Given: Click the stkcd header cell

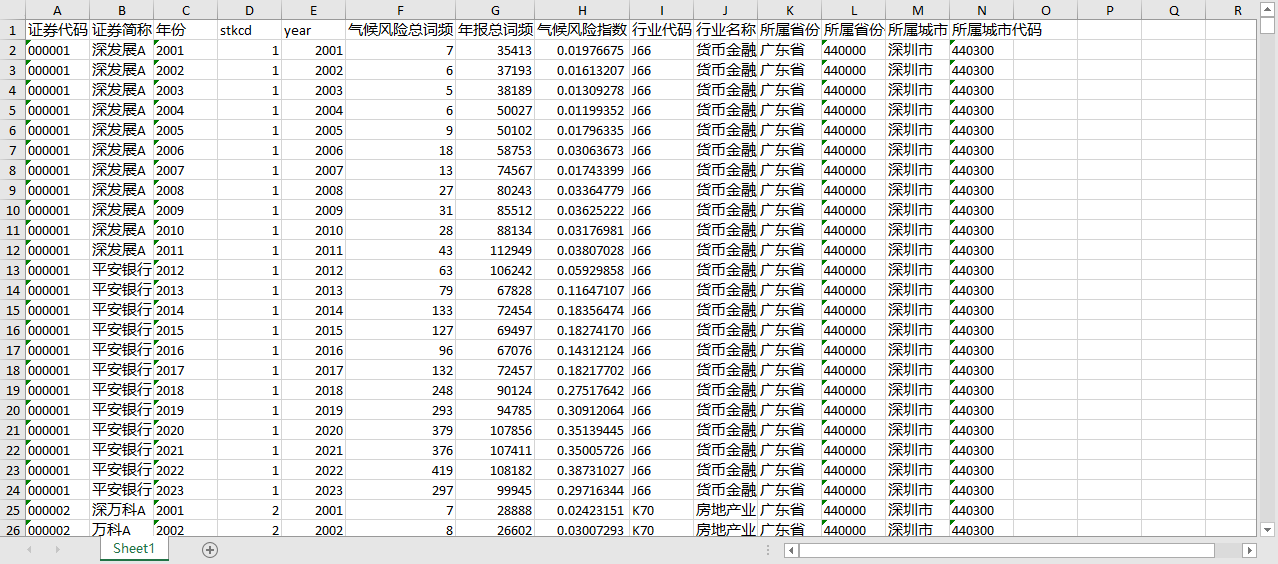Looking at the screenshot, I should tap(249, 30).
